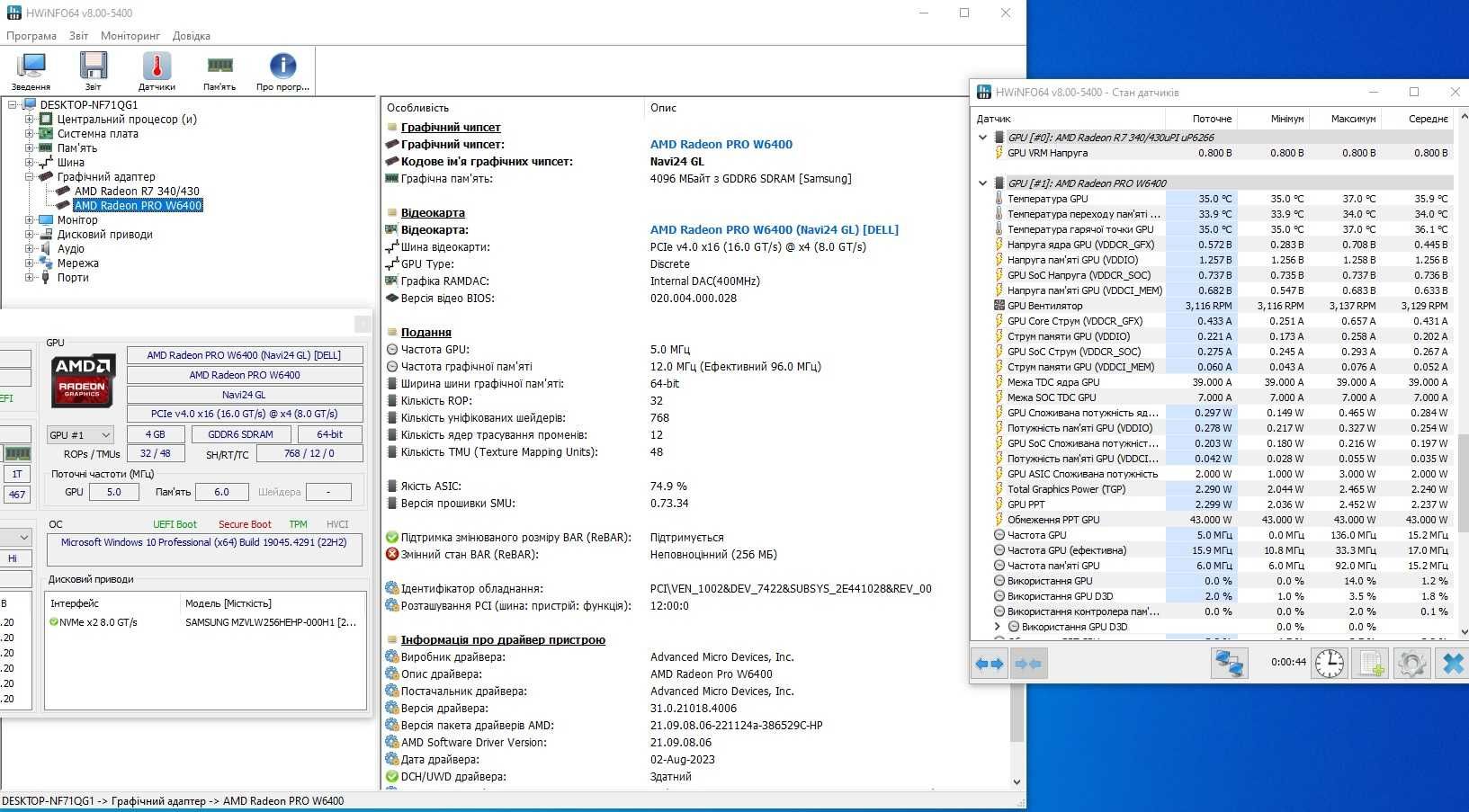The height and width of the screenshot is (812, 1469).
Task: Select the Порти tree item
Action: (x=73, y=277)
